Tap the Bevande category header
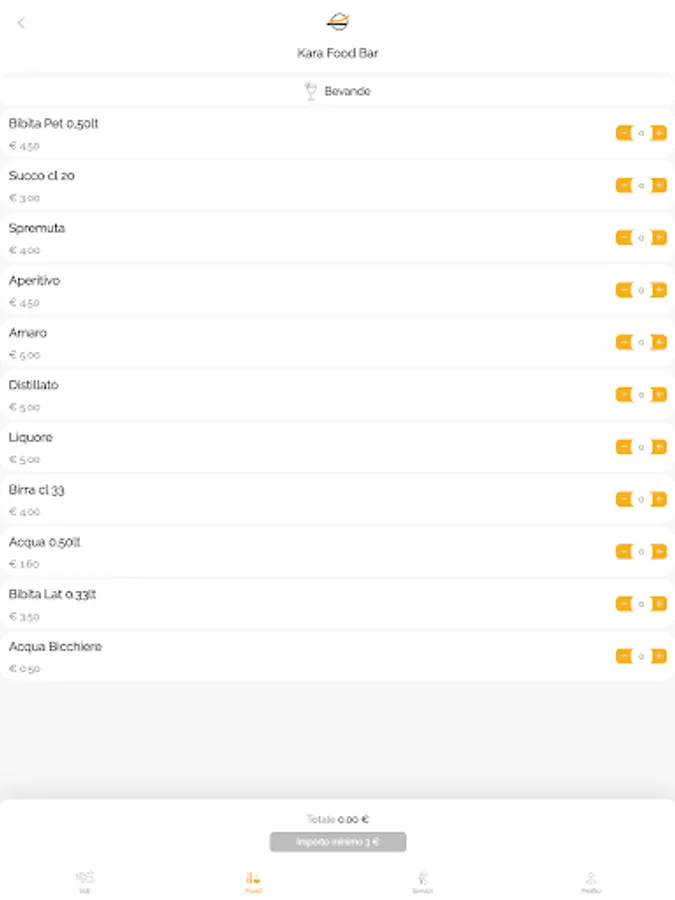 pos(346,91)
